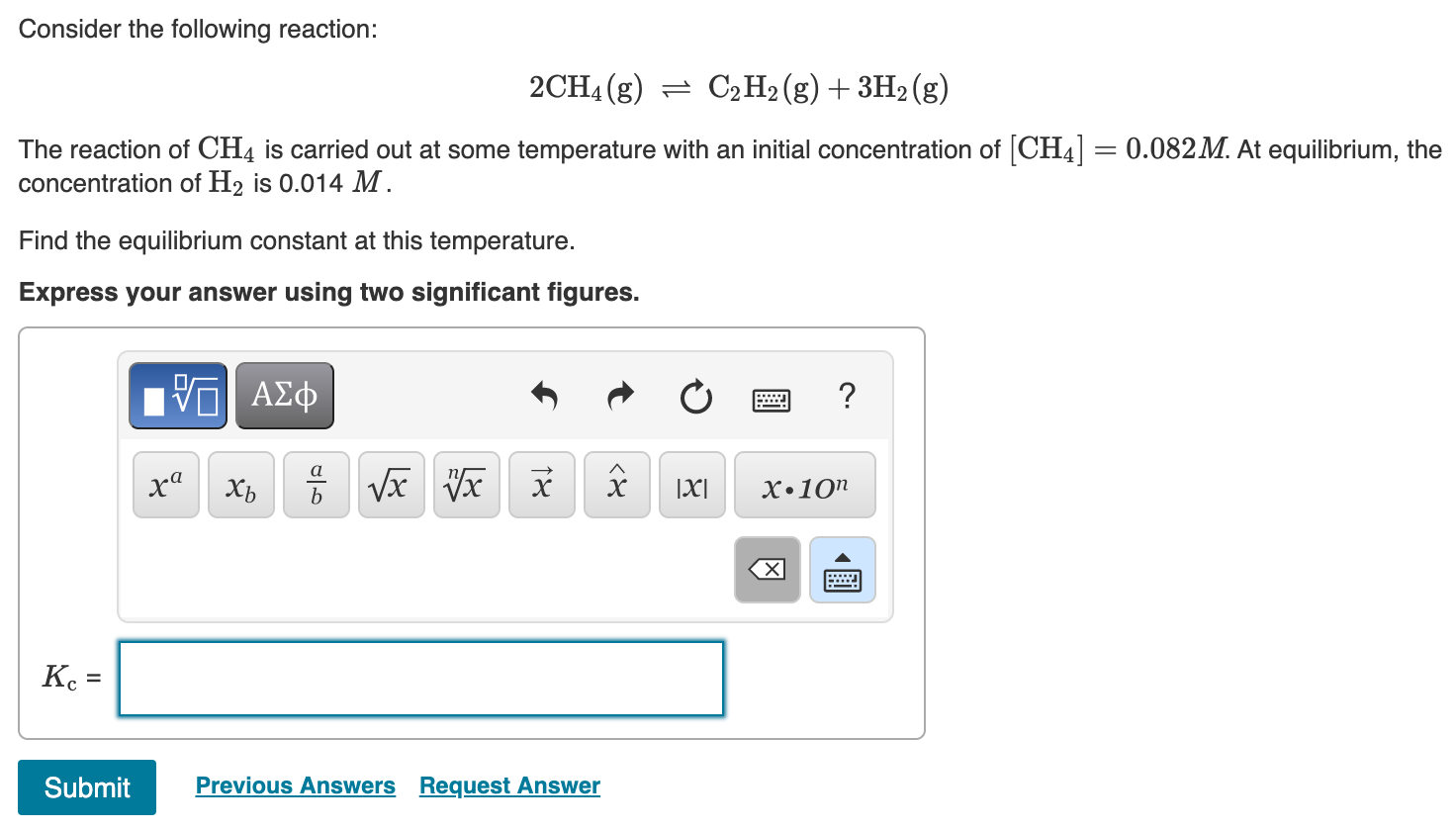Screen dimensions: 1456x831
Task: Insert a square root symbol
Action: pyautogui.click(x=391, y=484)
